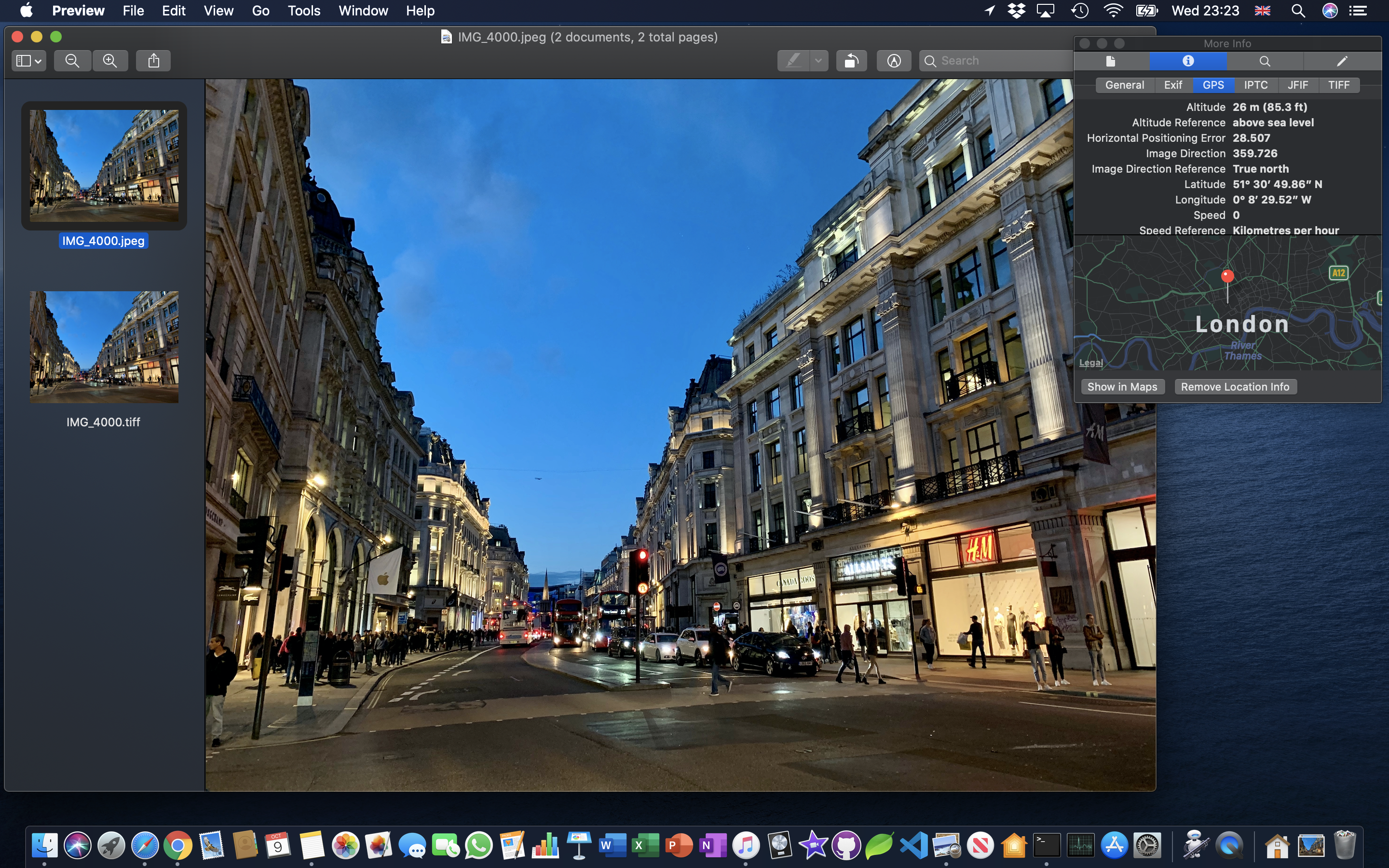Open the Window menu
This screenshot has width=1389, height=868.
tap(363, 10)
